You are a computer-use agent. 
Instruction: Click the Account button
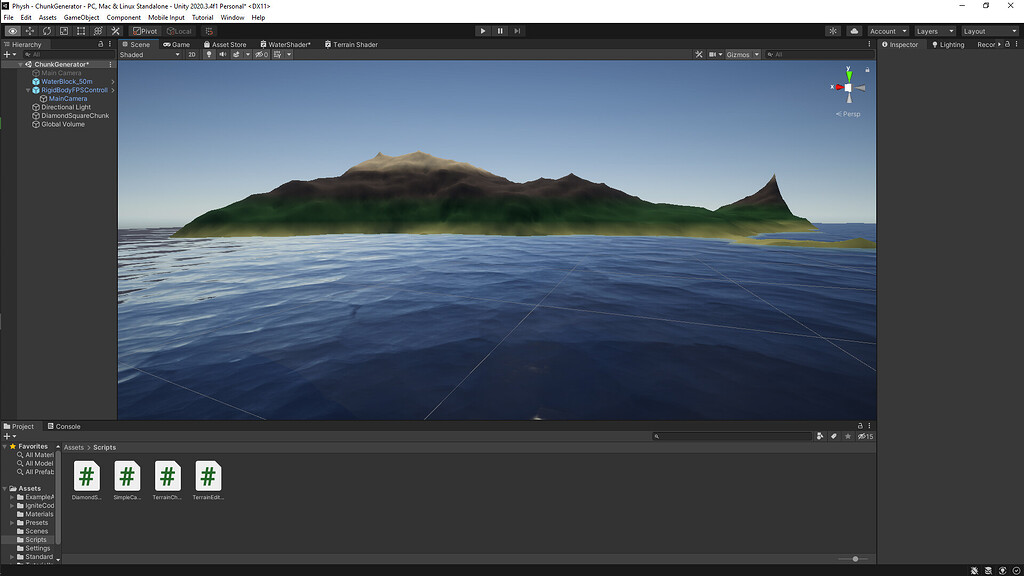coord(884,31)
